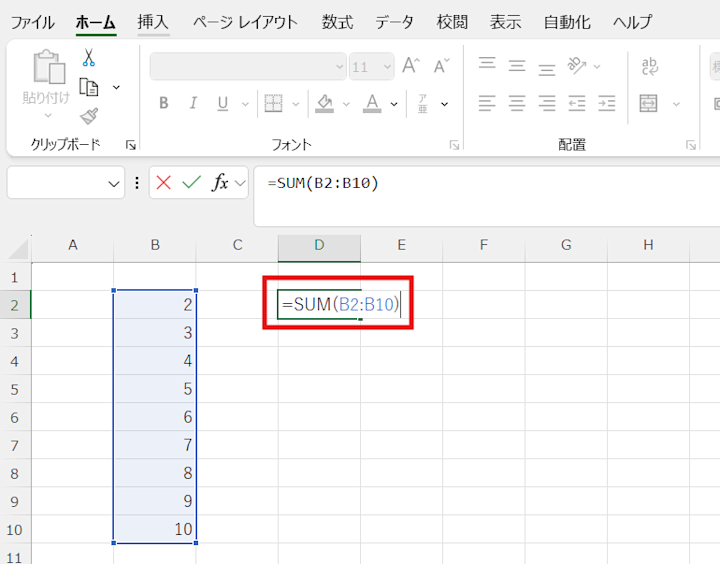This screenshot has width=720, height=564.
Task: Increase indent icon
Action: tap(607, 103)
